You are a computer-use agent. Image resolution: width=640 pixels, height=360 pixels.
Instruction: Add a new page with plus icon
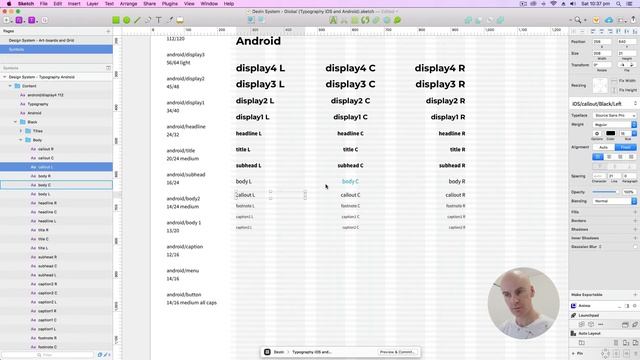(x=108, y=31)
